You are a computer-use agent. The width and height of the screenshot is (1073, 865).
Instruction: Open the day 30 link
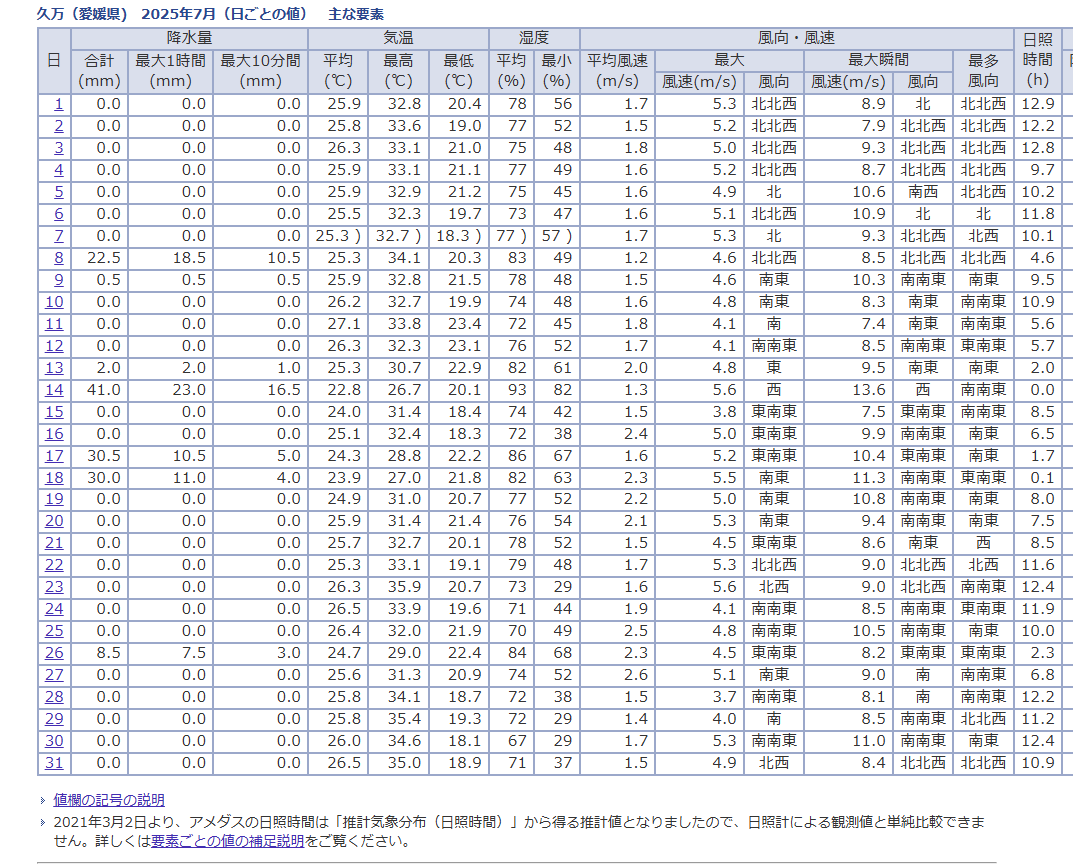tap(54, 741)
